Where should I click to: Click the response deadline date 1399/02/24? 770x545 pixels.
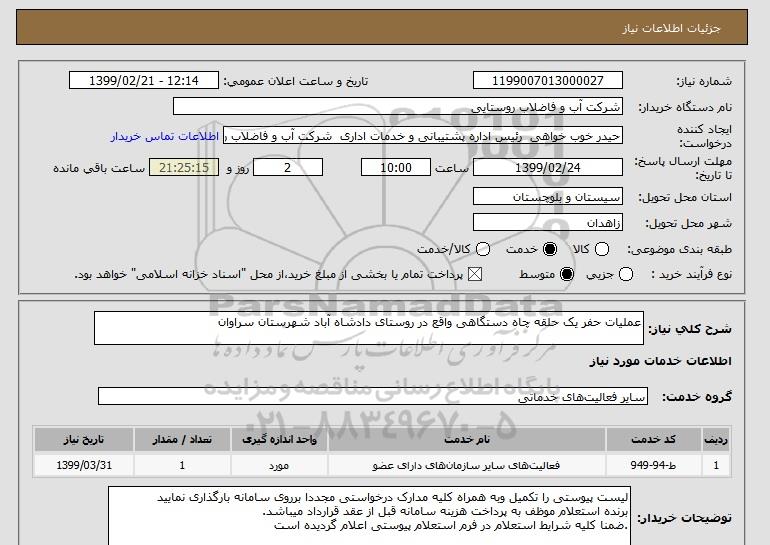coord(548,167)
